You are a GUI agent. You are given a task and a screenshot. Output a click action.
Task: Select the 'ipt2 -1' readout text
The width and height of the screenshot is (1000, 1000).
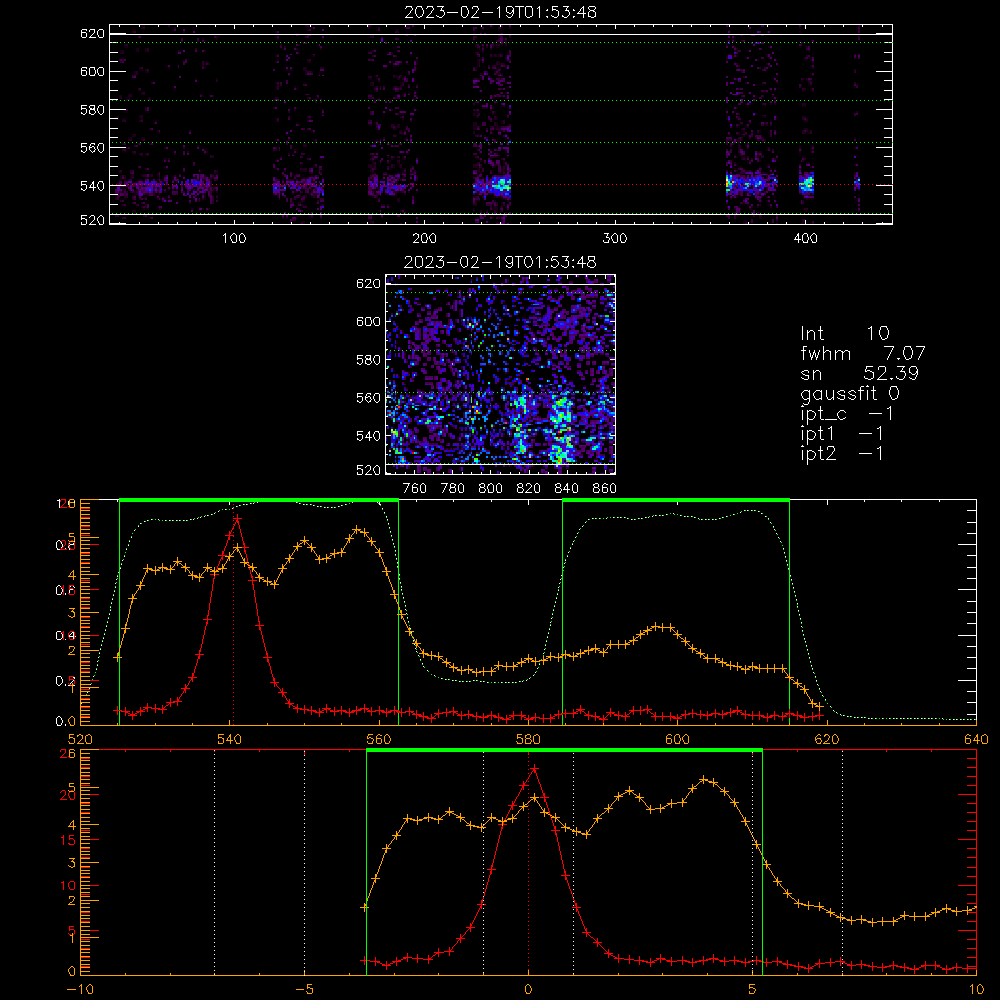(x=842, y=453)
